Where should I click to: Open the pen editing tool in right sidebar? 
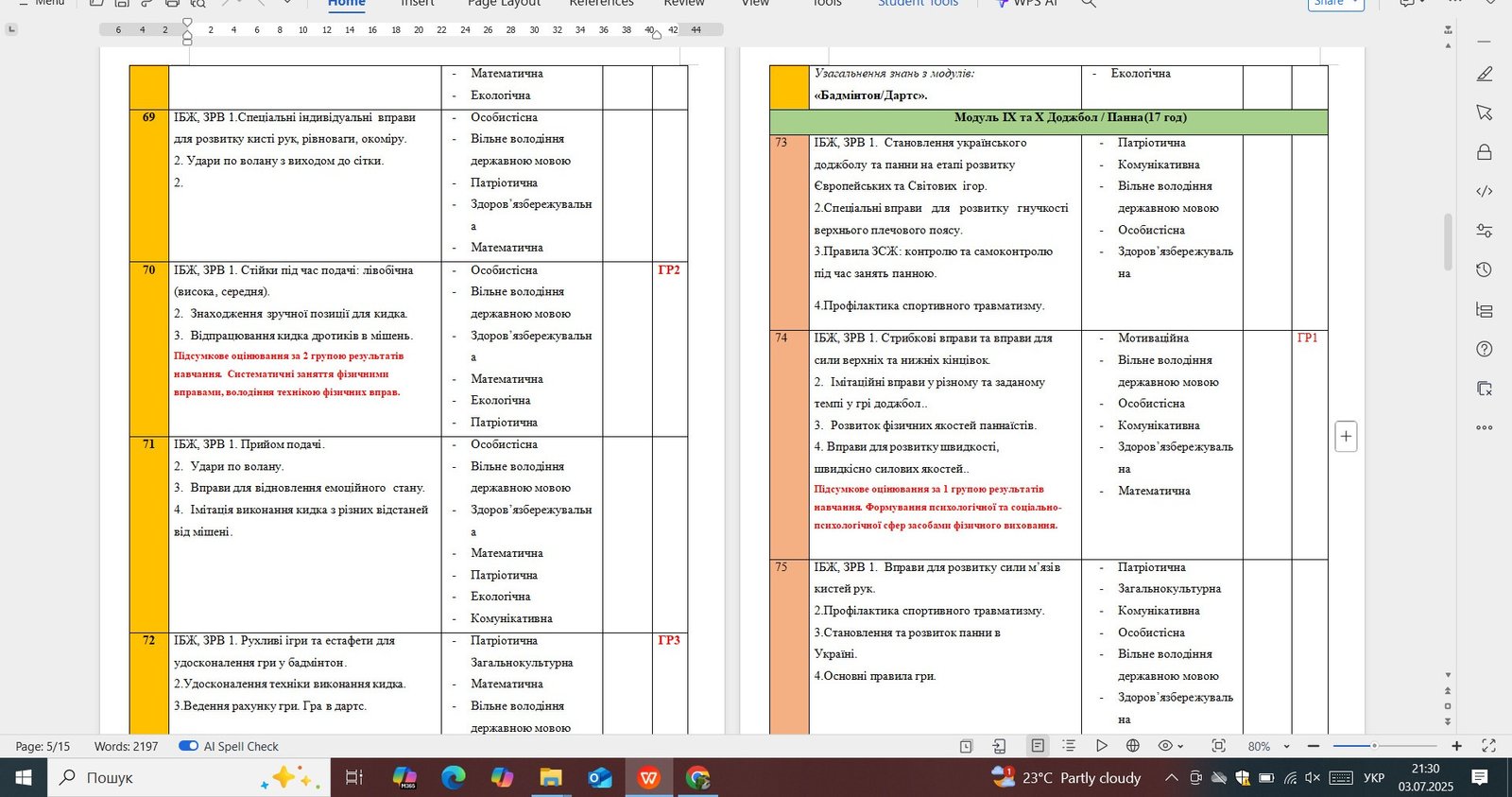[1485, 74]
